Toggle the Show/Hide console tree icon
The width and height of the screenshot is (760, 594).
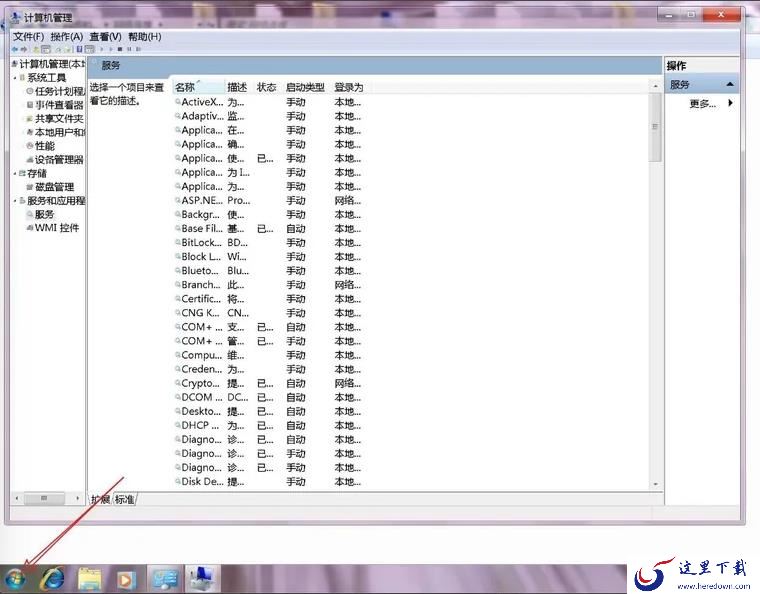[x=46, y=49]
